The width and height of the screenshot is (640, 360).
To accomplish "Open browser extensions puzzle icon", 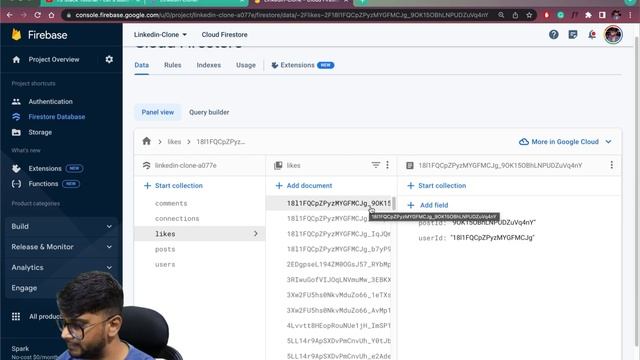I will [x=588, y=15].
